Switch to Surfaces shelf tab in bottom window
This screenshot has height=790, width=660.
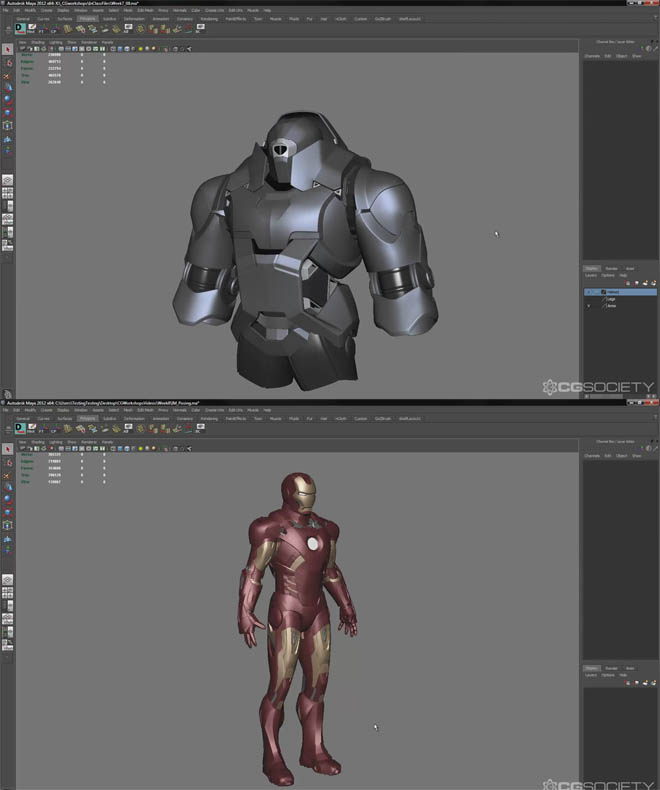tap(64, 419)
